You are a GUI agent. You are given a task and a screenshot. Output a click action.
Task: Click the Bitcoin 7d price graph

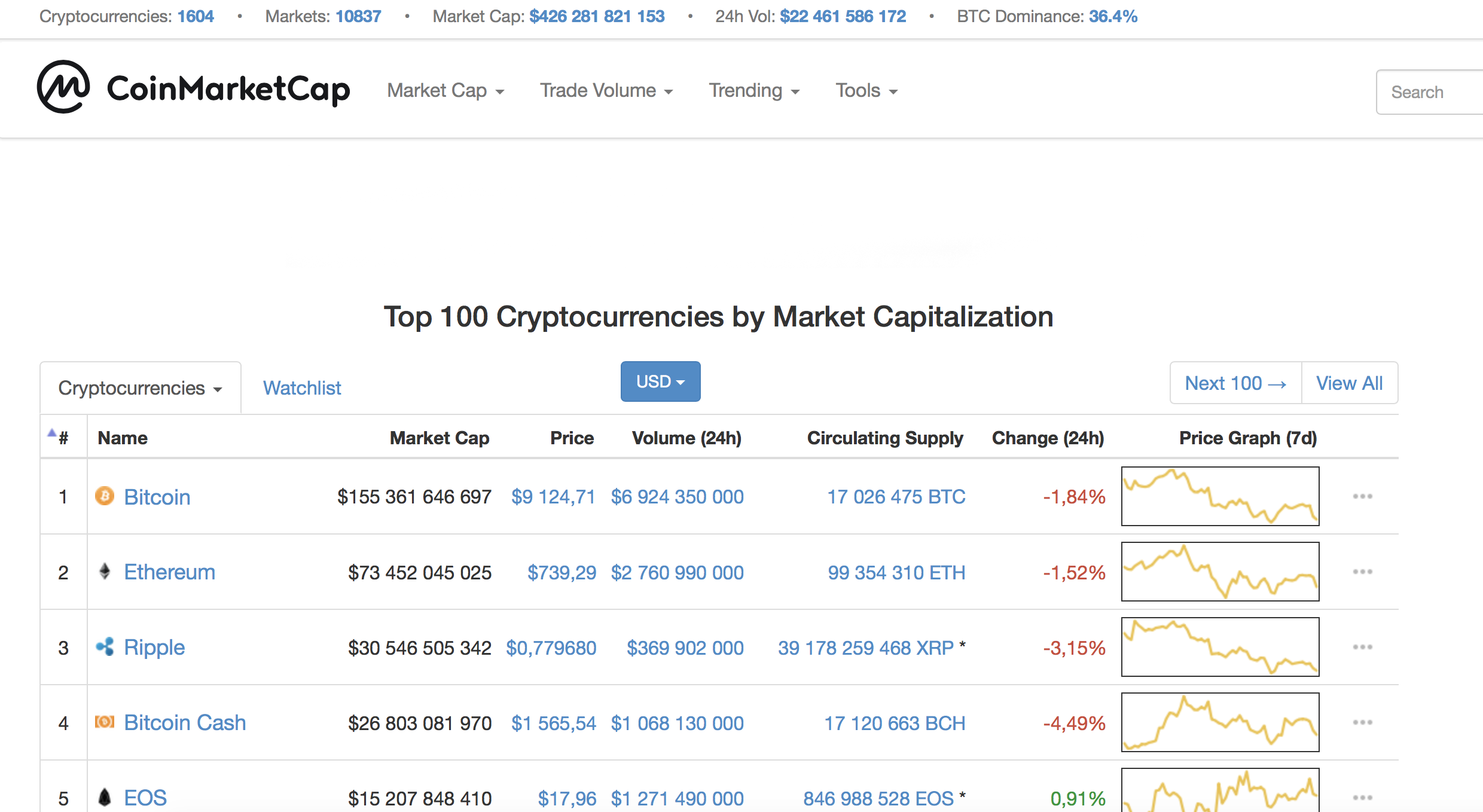point(1220,496)
